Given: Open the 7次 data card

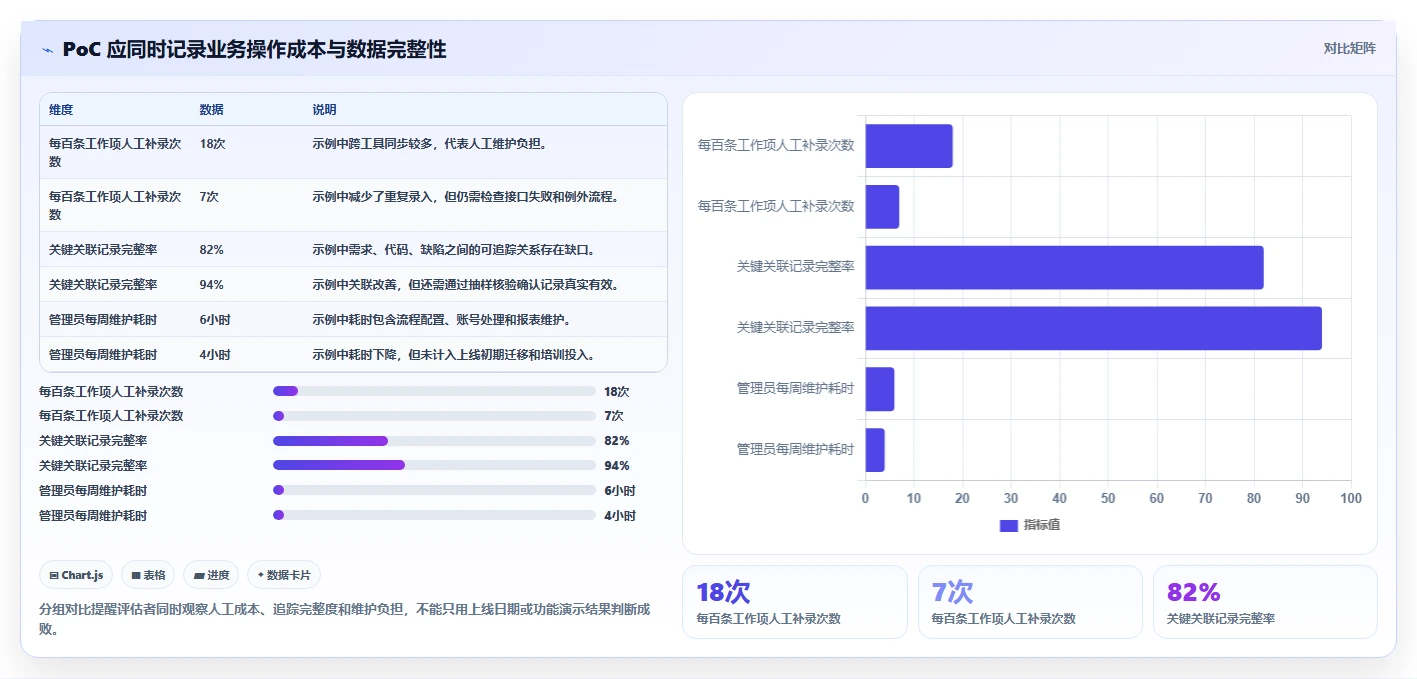Looking at the screenshot, I should pos(1030,602).
